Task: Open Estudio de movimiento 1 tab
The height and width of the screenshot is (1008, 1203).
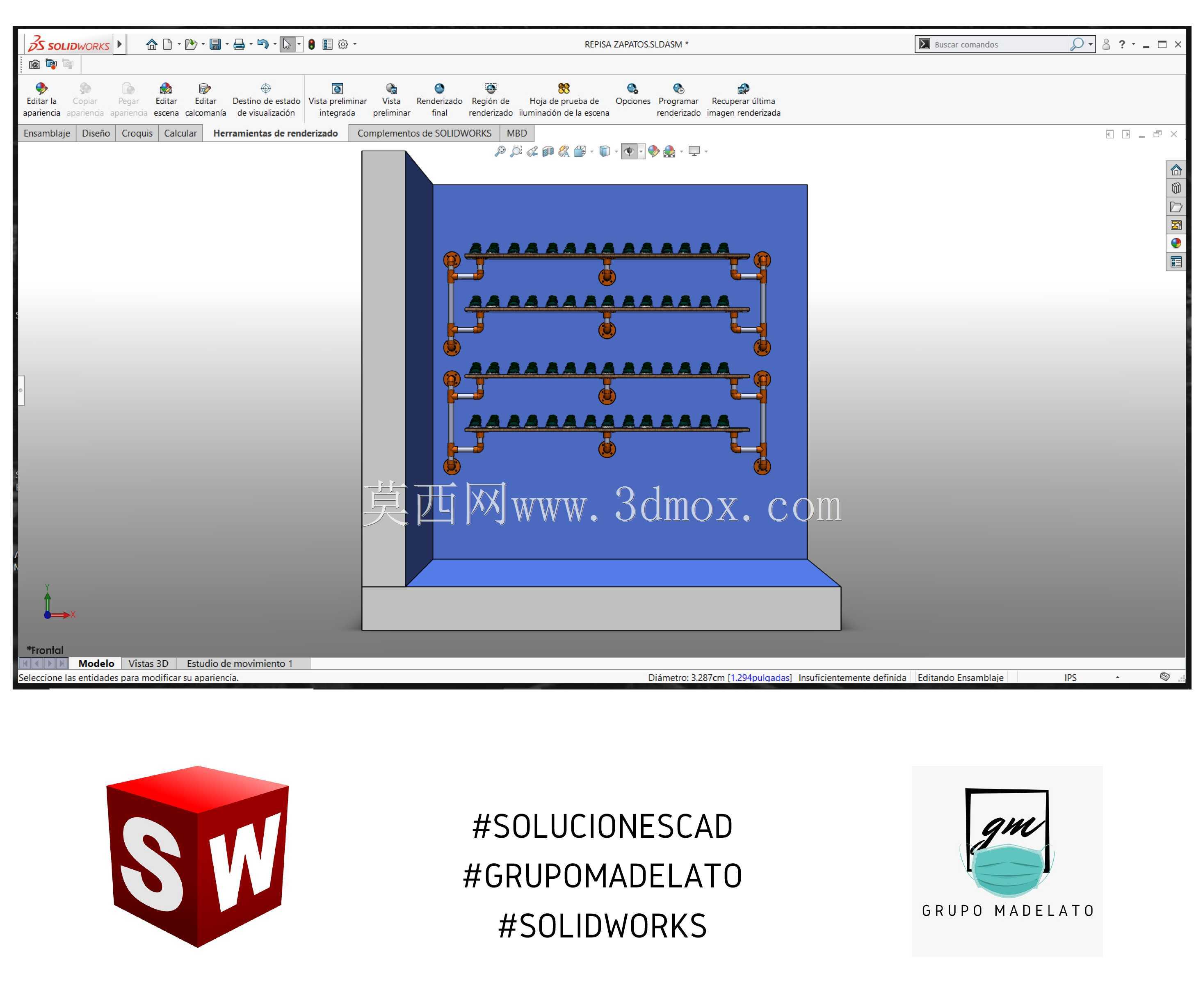Action: point(240,663)
